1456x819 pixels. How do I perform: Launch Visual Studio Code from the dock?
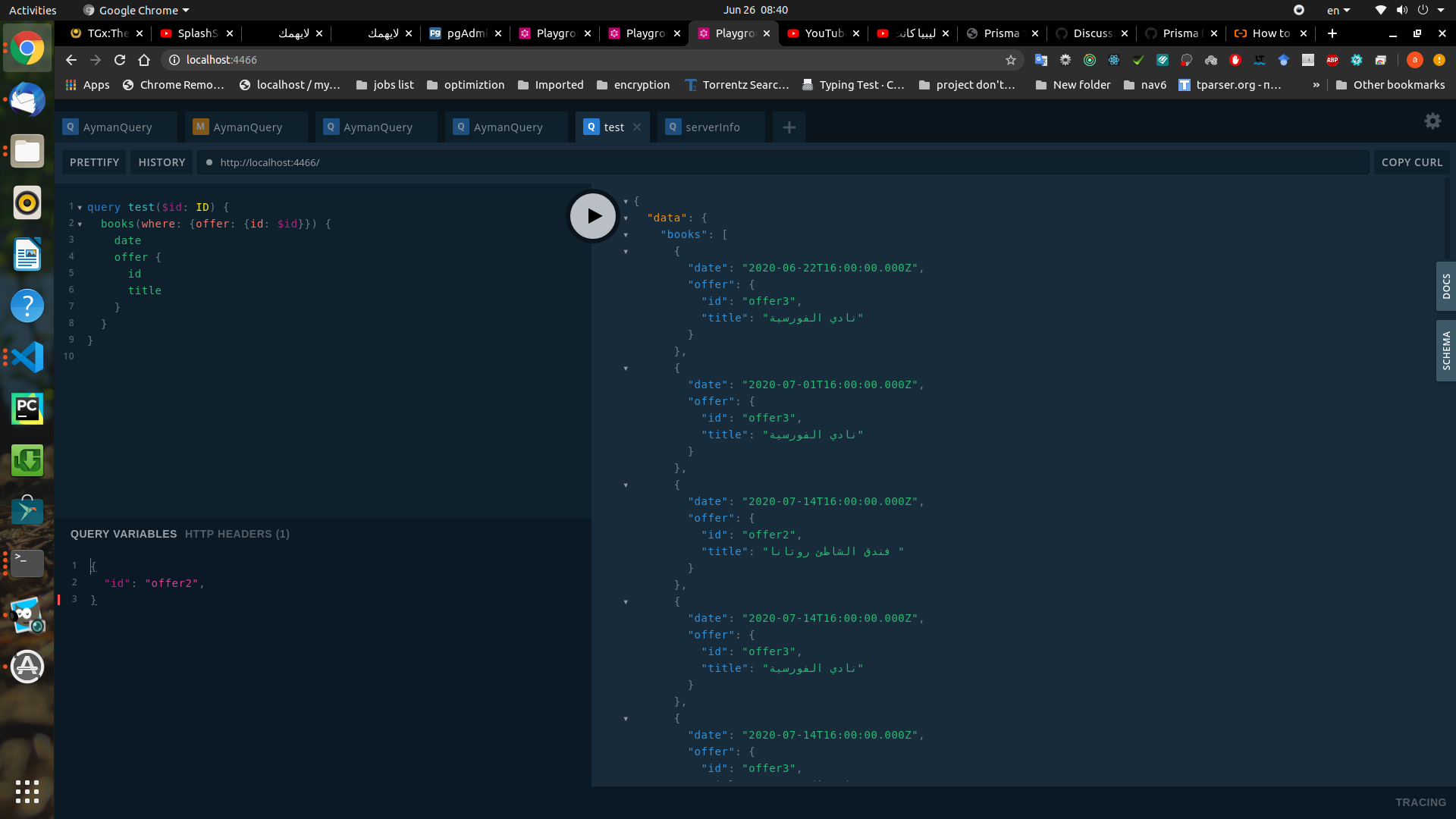coord(27,357)
